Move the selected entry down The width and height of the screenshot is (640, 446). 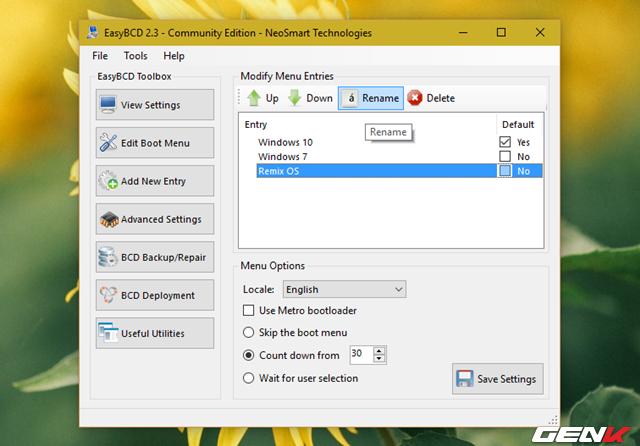click(310, 98)
